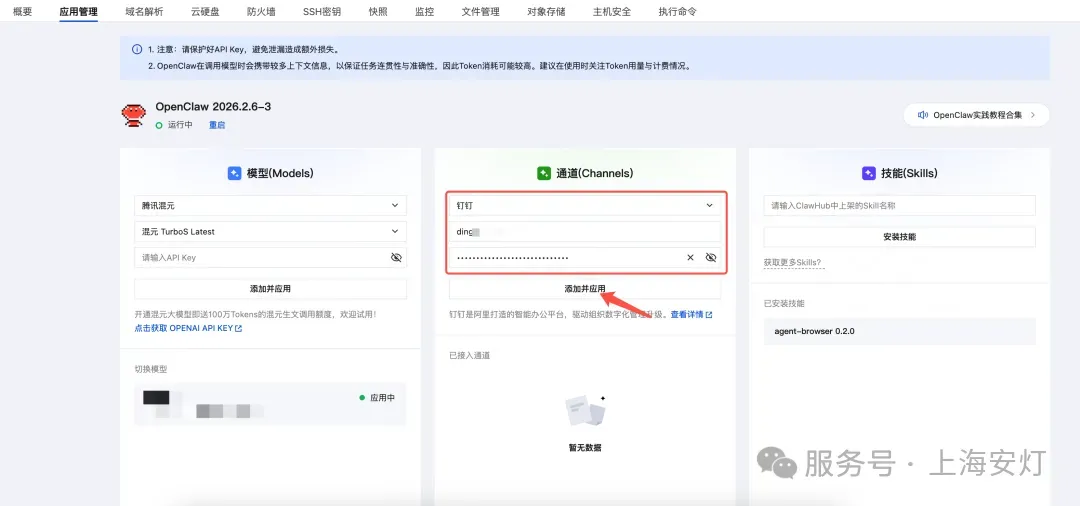Open the 域名解析 tab

[145, 12]
